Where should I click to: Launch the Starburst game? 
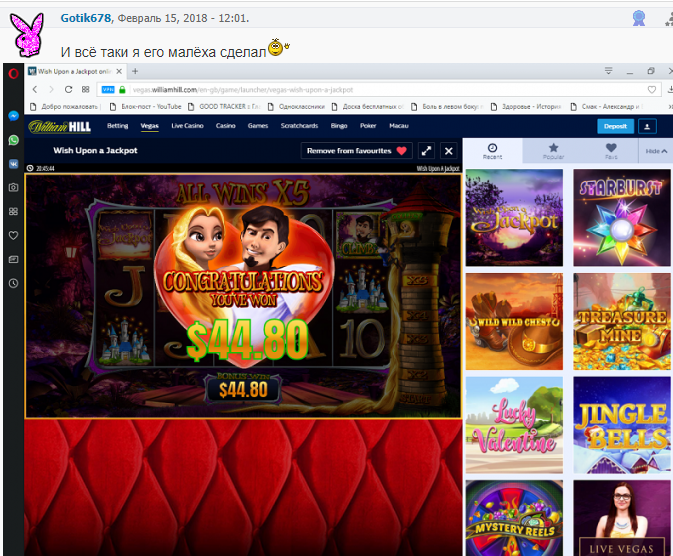[x=622, y=217]
